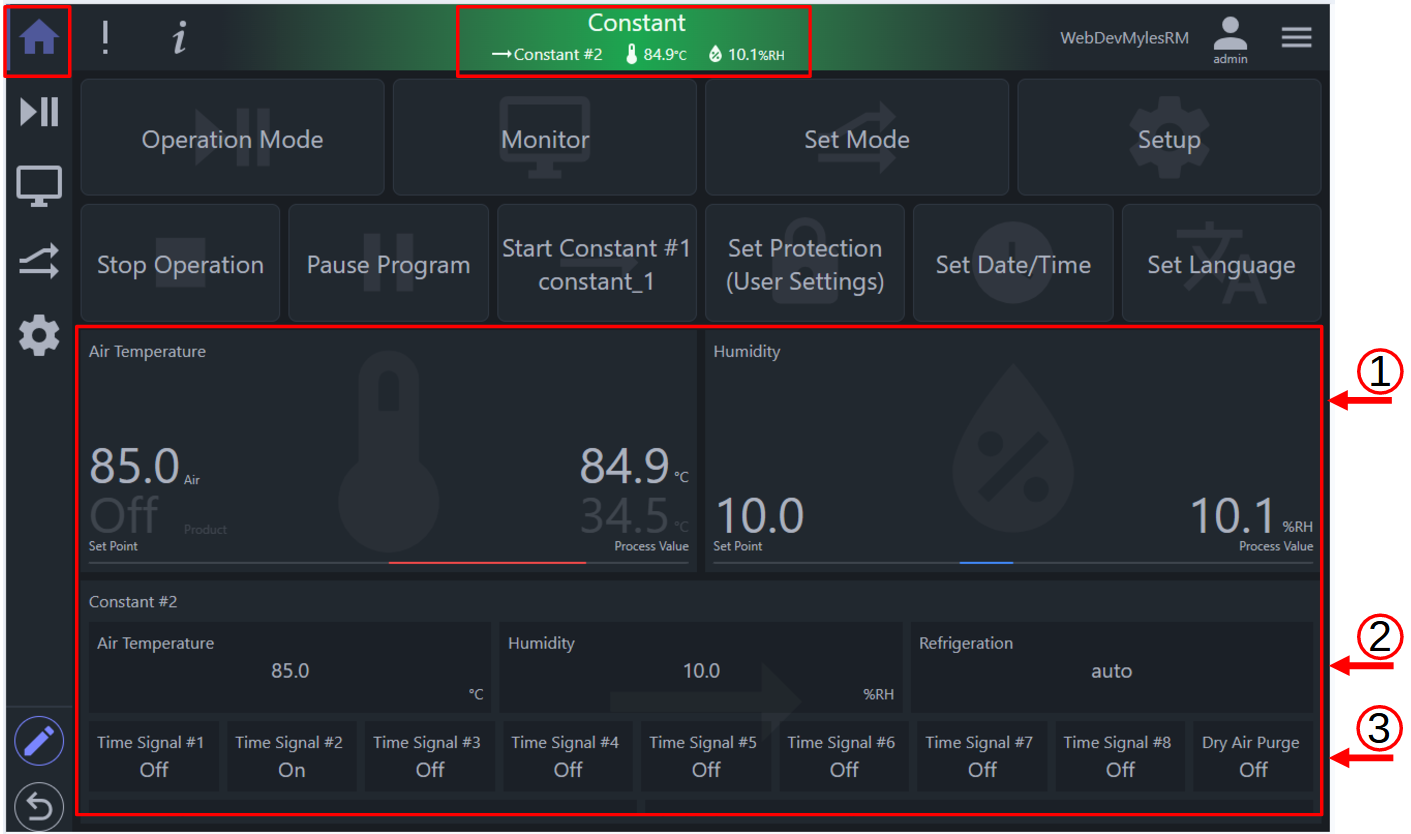Edit Constant #2 Humidity field

[x=701, y=667]
